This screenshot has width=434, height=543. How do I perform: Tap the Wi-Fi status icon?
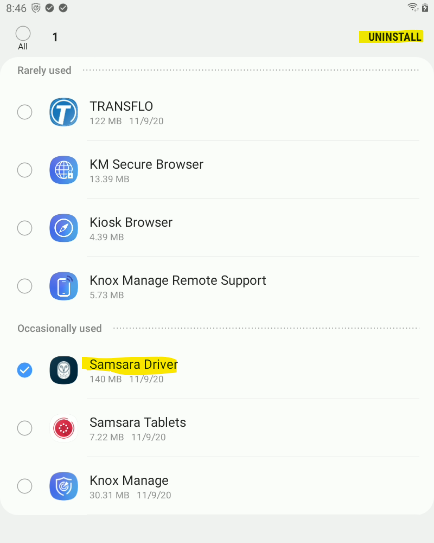click(413, 7)
